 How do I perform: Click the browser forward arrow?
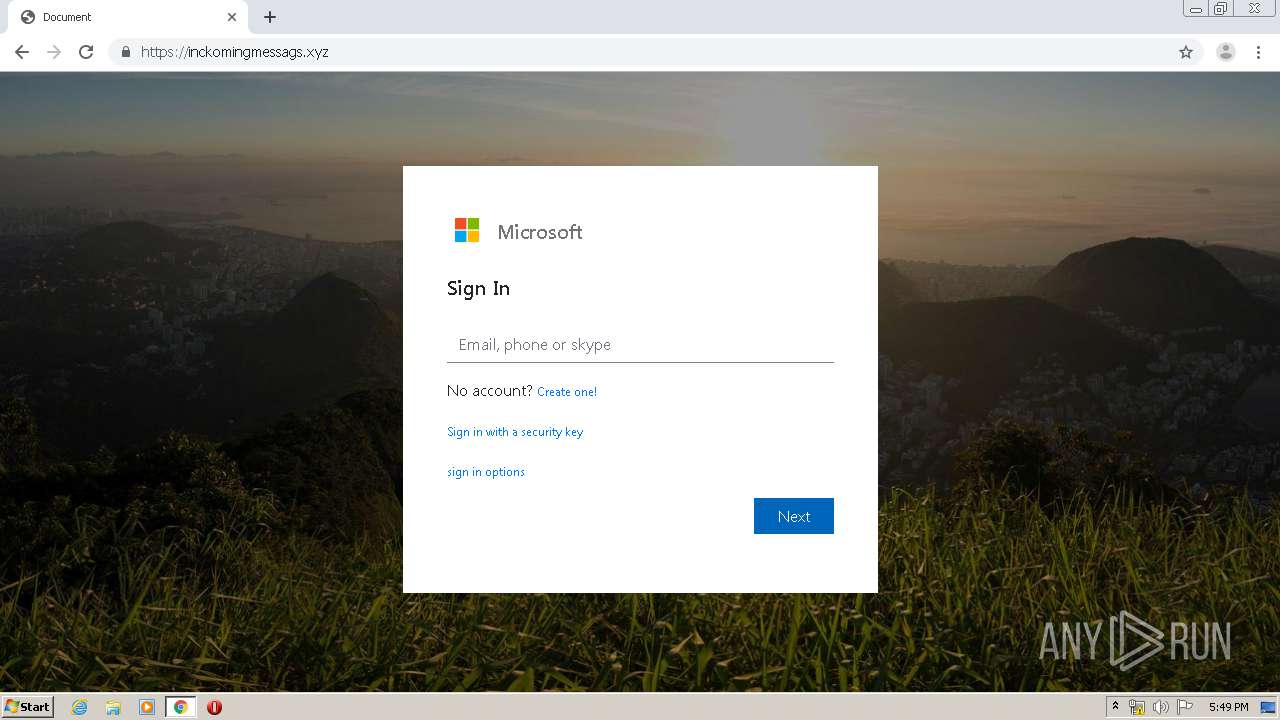point(54,52)
